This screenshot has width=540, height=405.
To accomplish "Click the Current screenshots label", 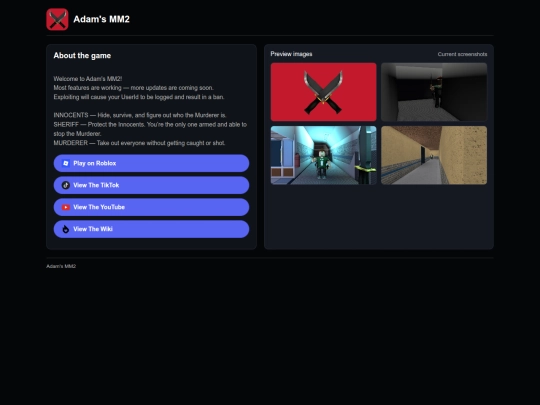I will click(462, 54).
